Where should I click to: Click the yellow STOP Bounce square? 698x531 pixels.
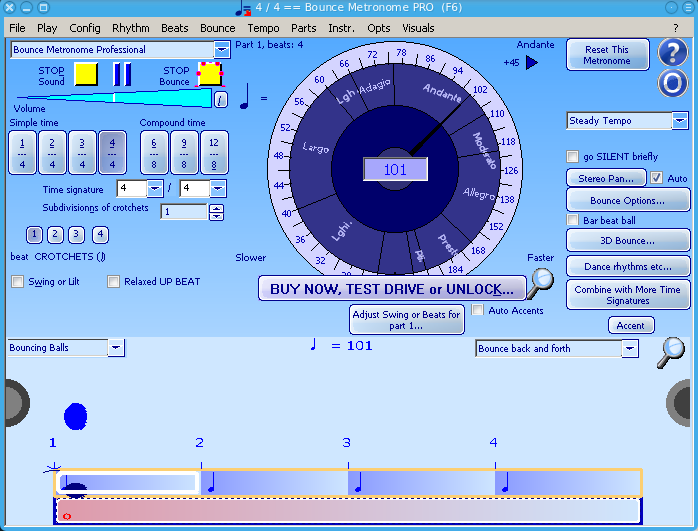[210, 74]
